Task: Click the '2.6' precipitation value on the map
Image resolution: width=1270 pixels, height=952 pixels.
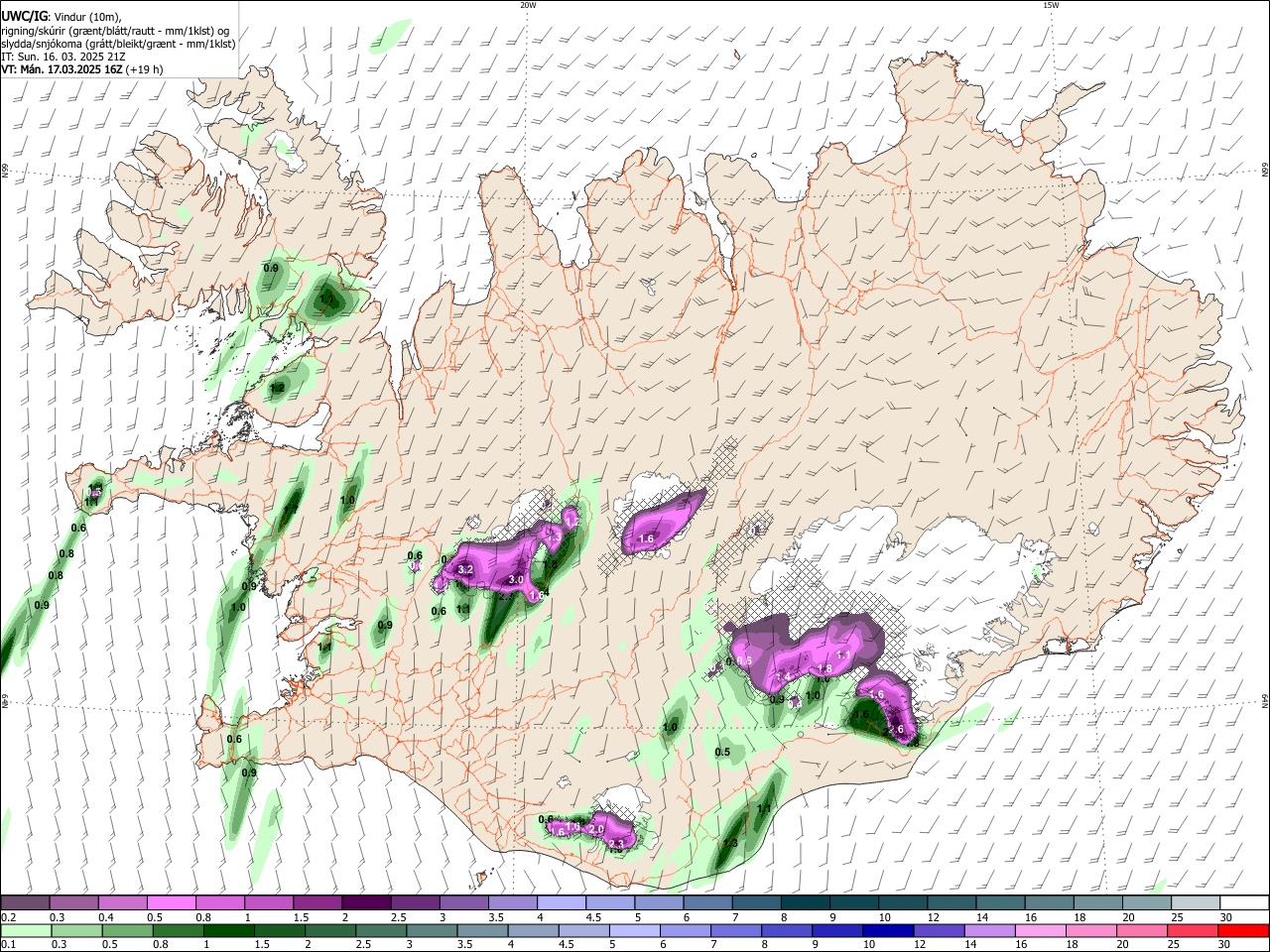Action: tap(896, 730)
